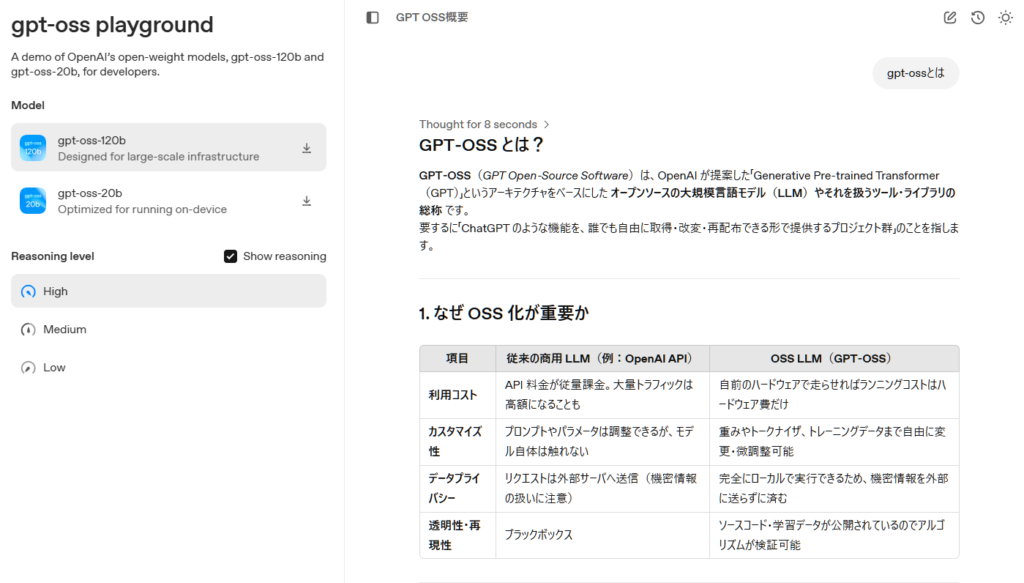Start a new chat with compose icon
The width and height of the screenshot is (1024, 583).
pyautogui.click(x=950, y=18)
